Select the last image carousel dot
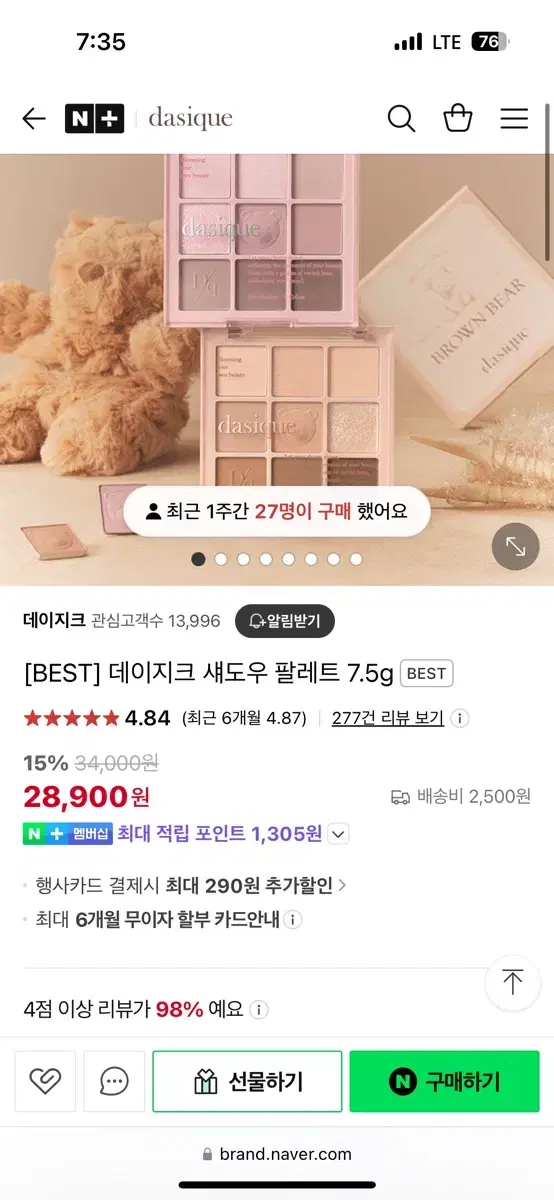 pyautogui.click(x=356, y=559)
